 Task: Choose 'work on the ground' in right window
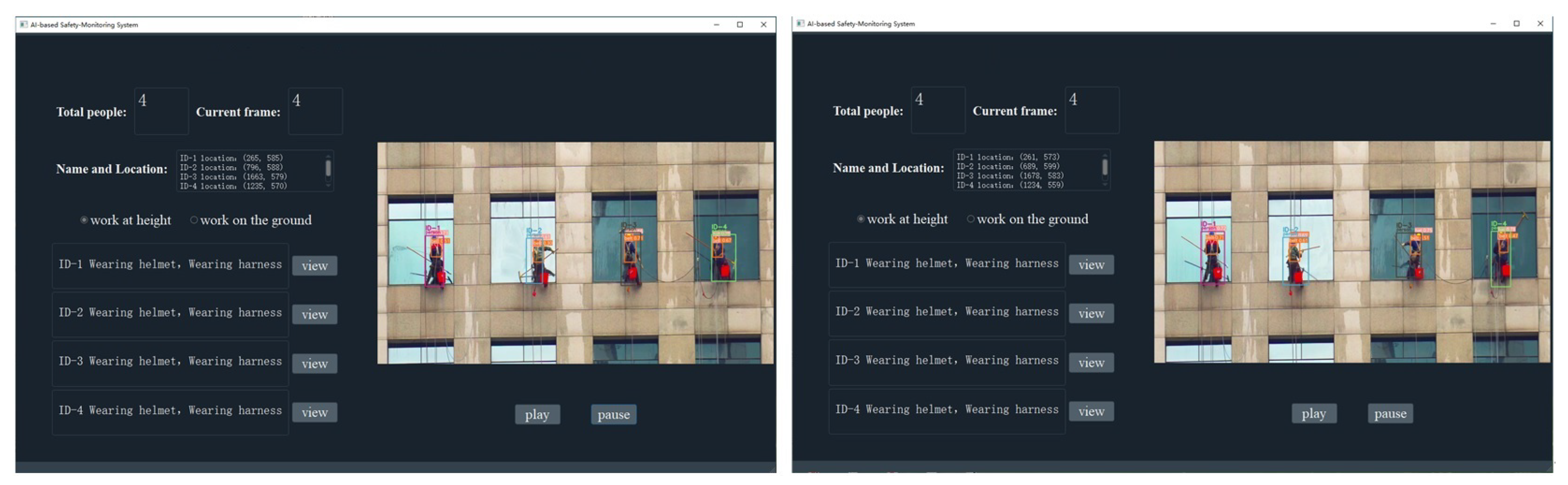(x=970, y=218)
